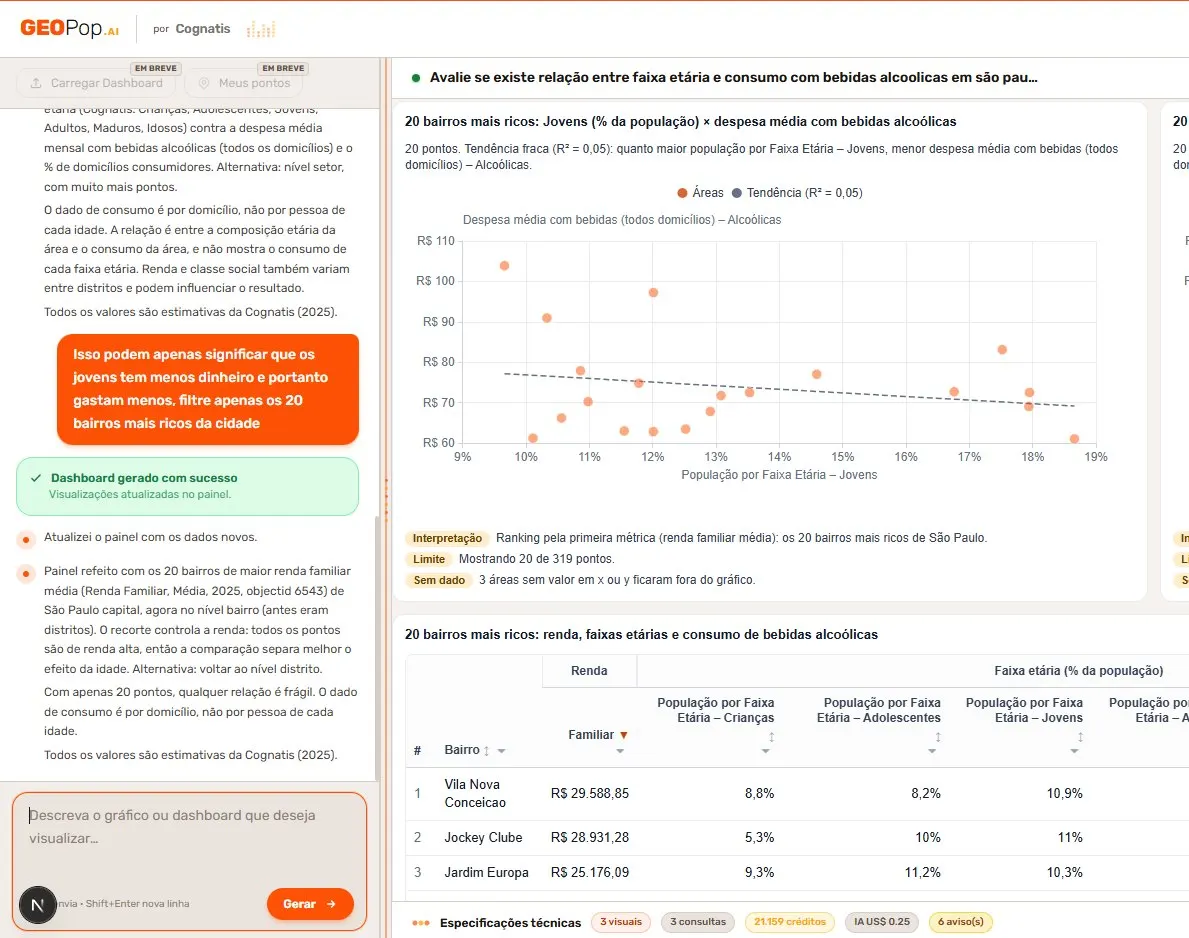The image size is (1189, 938).
Task: Click the 'Dashboard gerado com sucesso' banner
Action: point(187,486)
